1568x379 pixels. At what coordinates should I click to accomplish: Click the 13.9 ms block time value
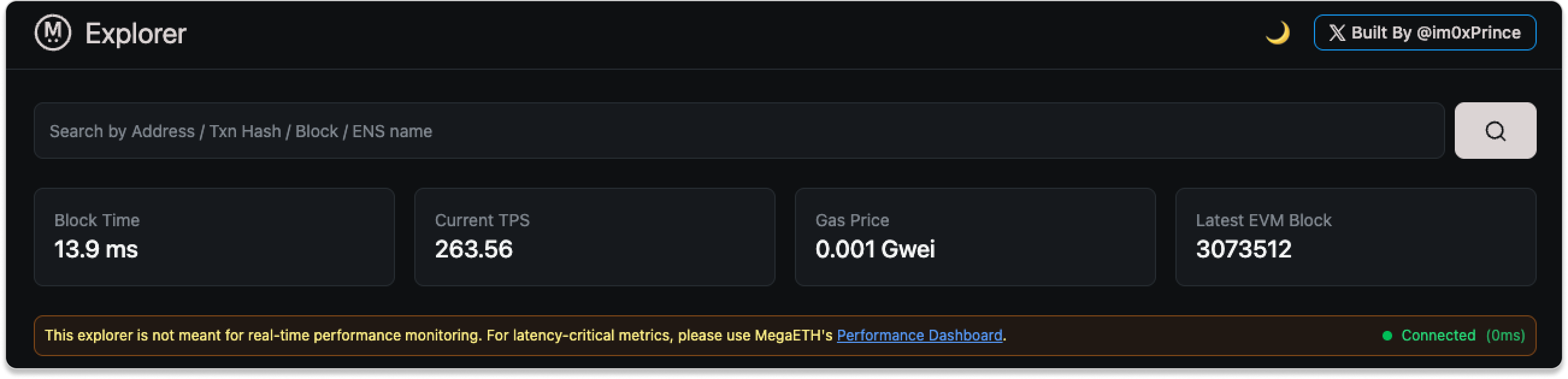coord(96,250)
